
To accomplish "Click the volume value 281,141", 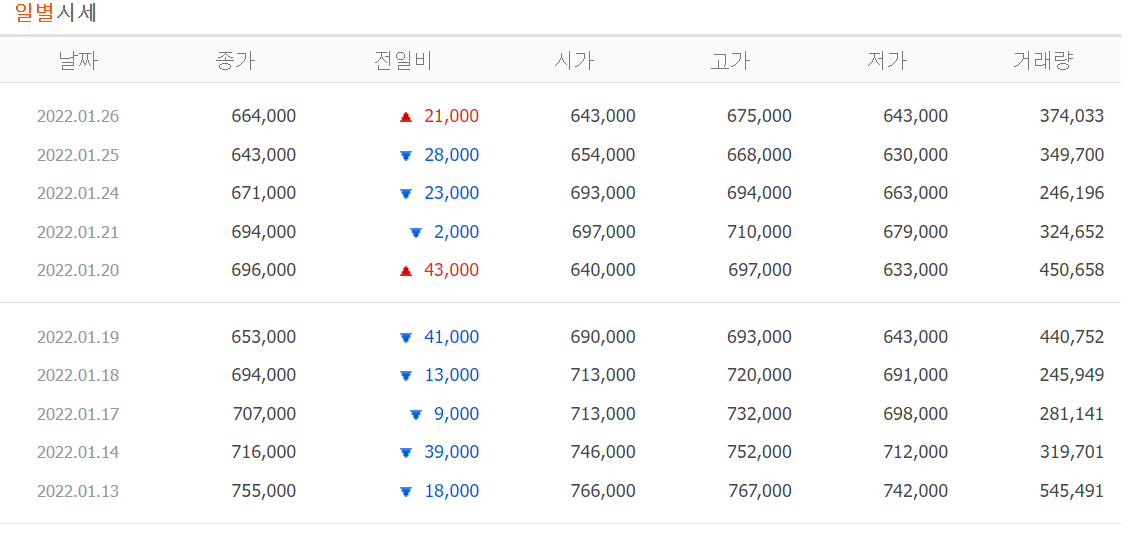I will [1072, 414].
